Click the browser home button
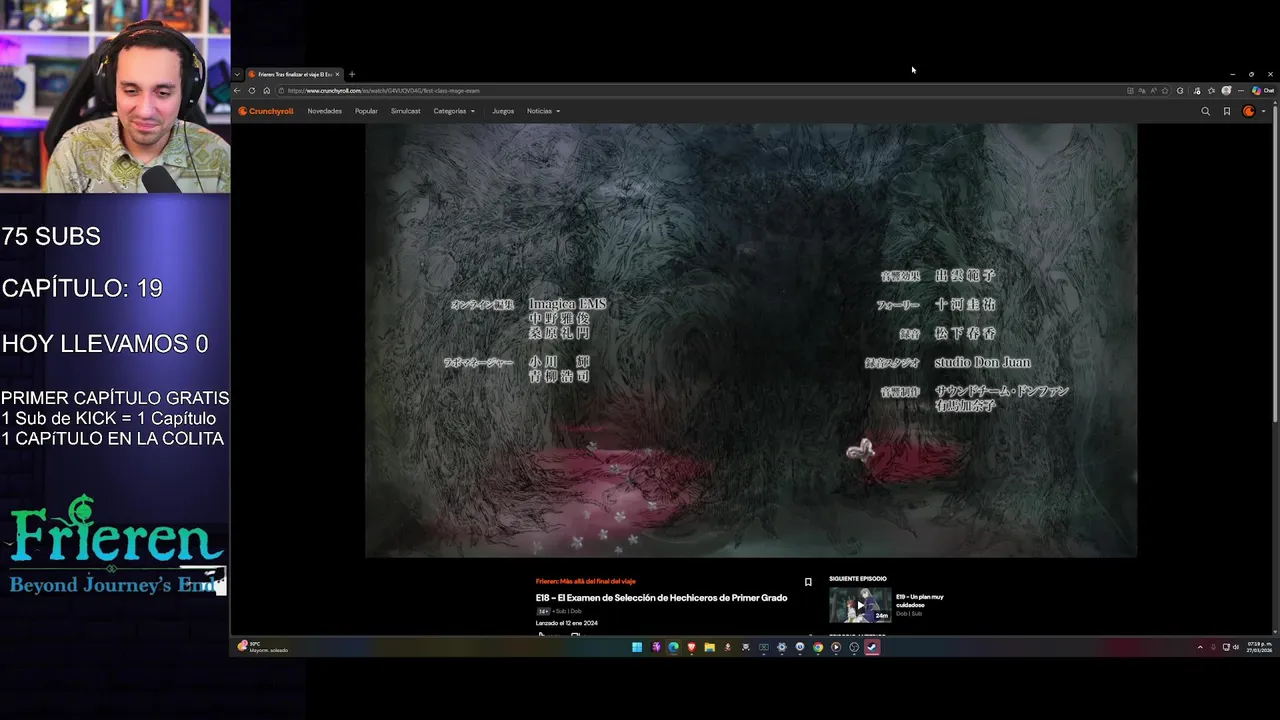The width and height of the screenshot is (1280, 720). 266,91
